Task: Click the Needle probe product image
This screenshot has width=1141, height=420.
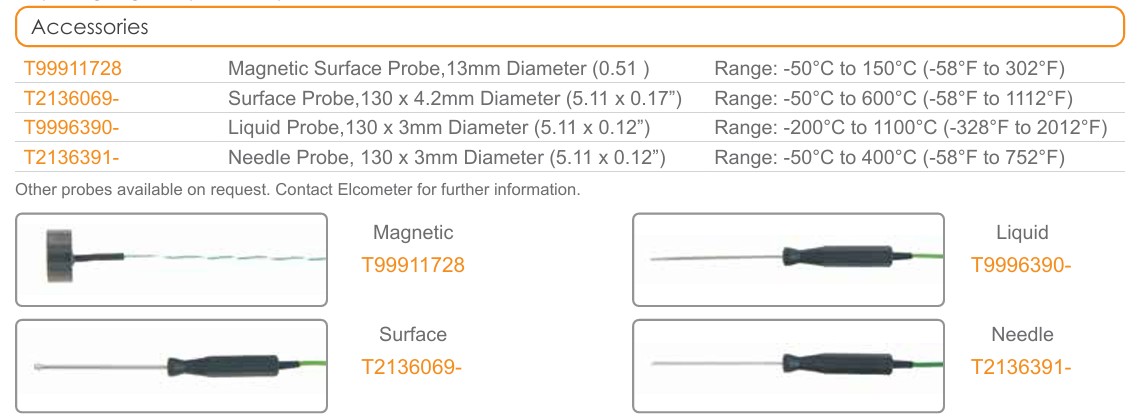Action: [788, 365]
